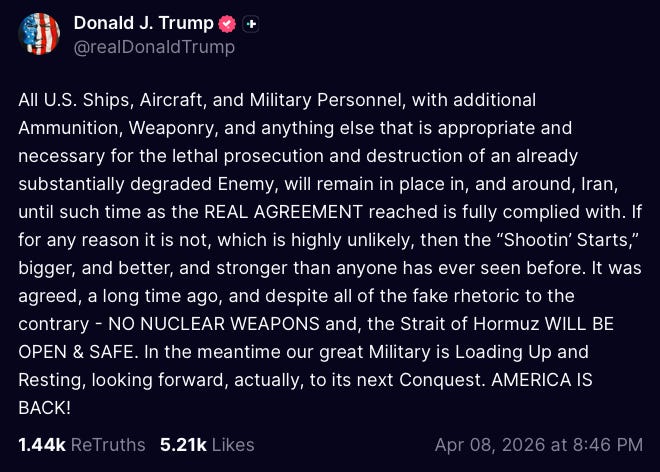This screenshot has height=472, width=660.
Task: Click the plus badge beside the name
Action: 251,24
